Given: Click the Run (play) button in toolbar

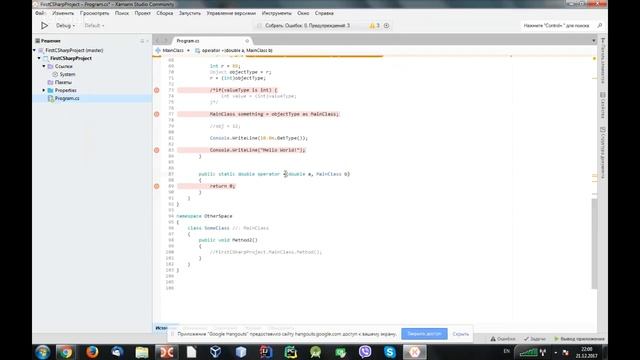Looking at the screenshot, I should click(44, 26).
